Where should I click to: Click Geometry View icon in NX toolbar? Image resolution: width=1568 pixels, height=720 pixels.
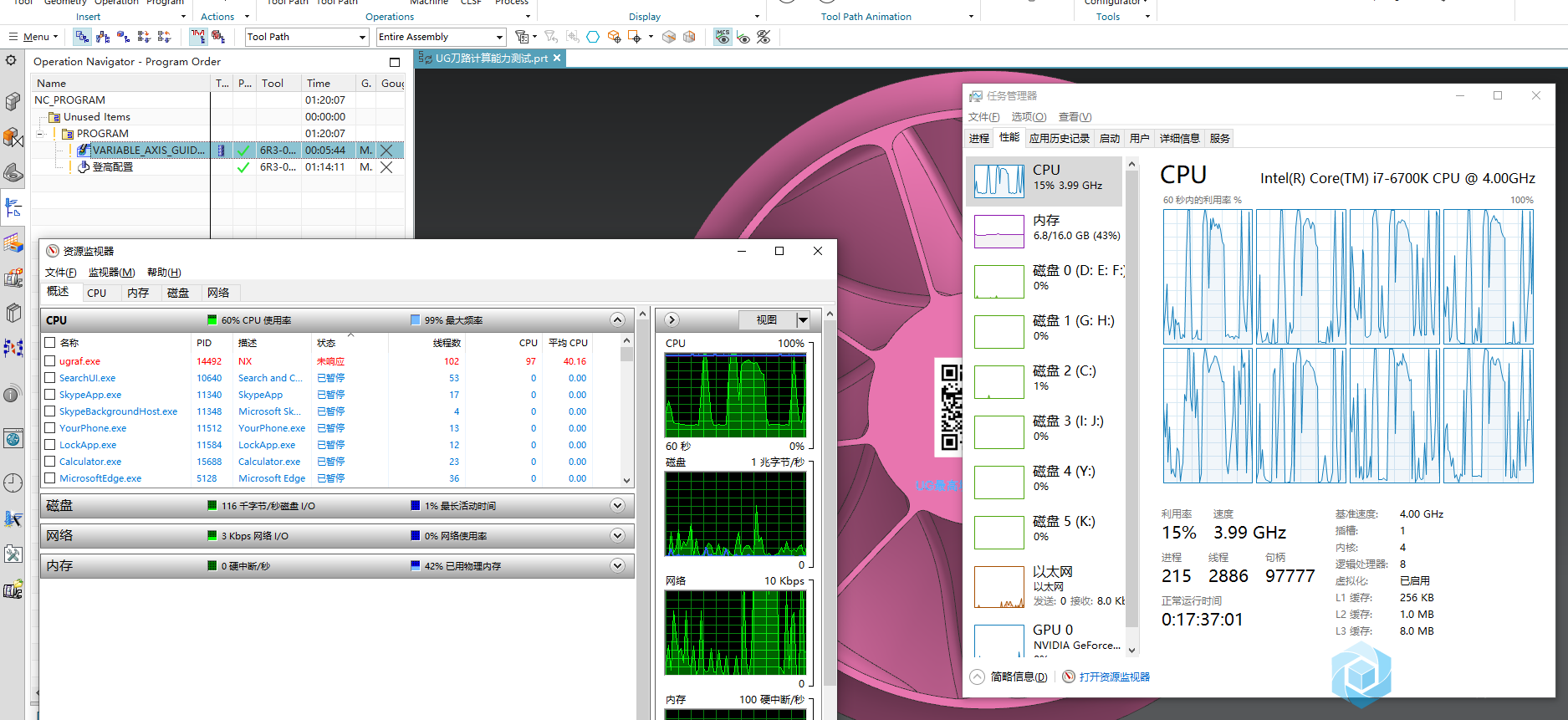tap(123, 37)
